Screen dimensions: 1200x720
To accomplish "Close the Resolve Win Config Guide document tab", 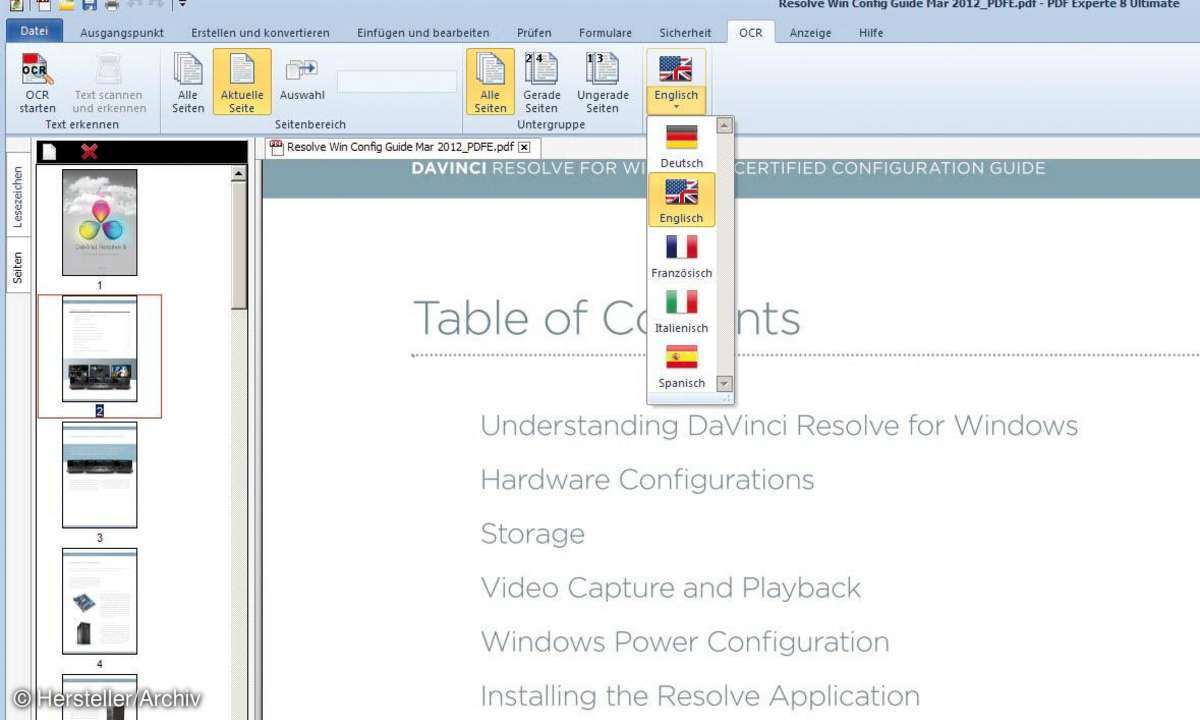I will point(523,147).
